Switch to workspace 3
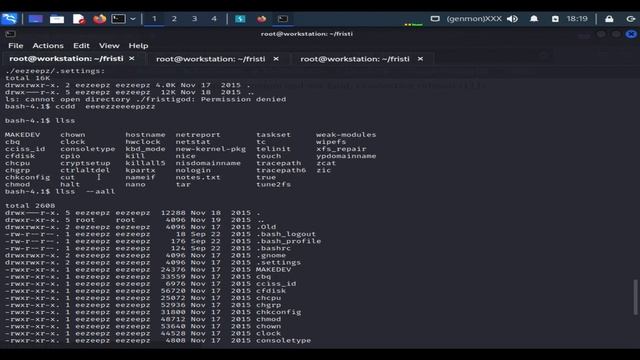Image resolution: width=640 pixels, height=360 pixels. point(194,19)
